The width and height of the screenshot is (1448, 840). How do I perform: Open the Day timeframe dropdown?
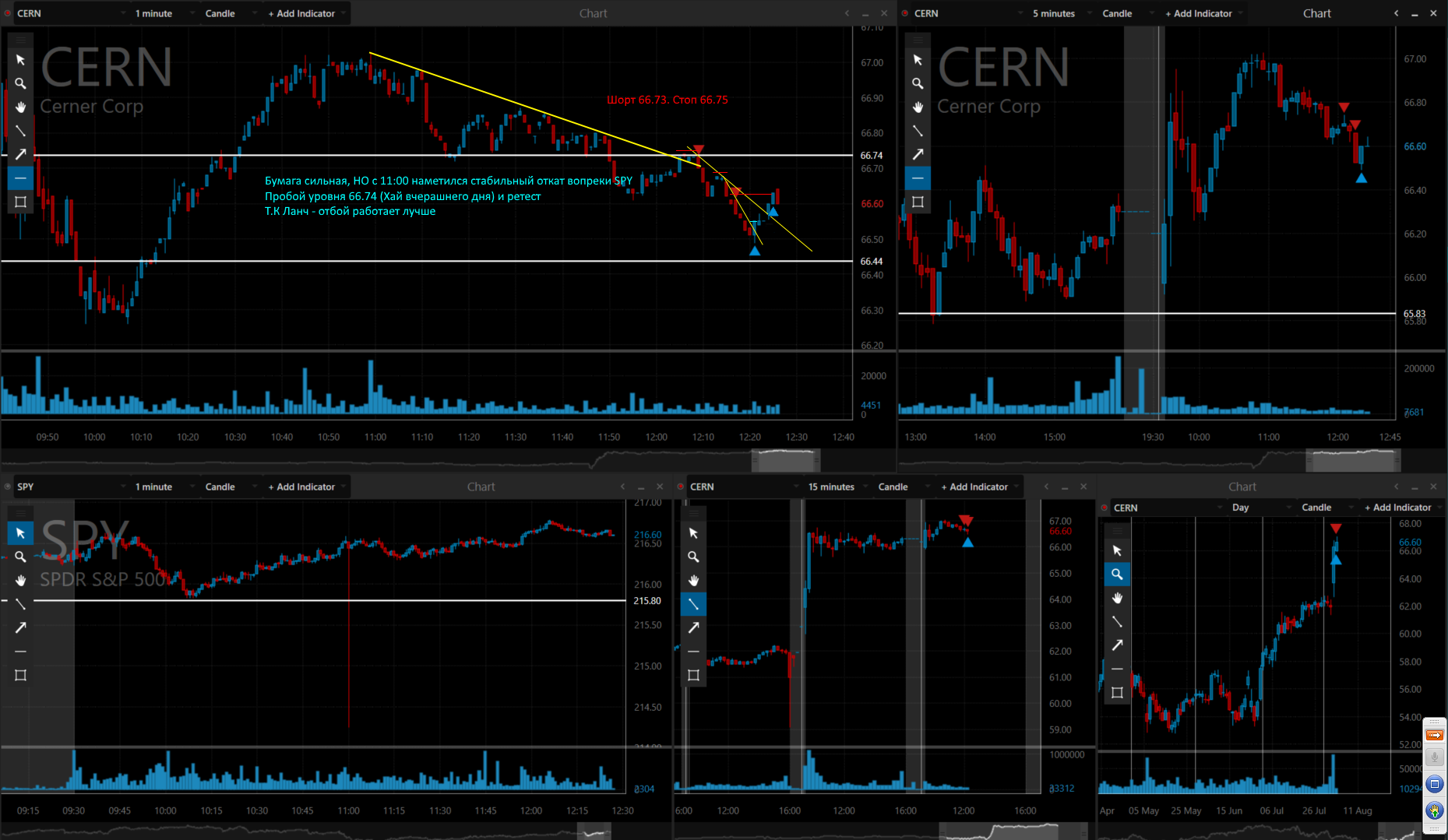tap(1260, 508)
